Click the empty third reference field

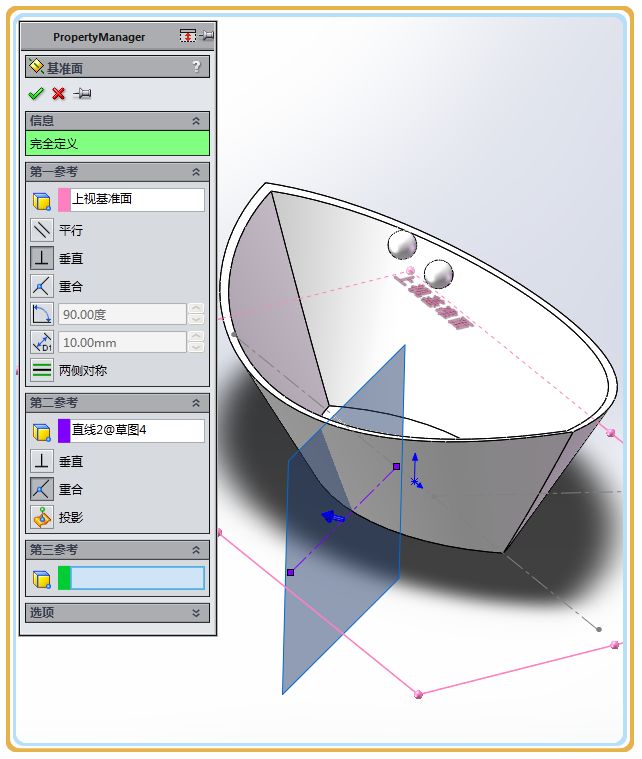138,578
